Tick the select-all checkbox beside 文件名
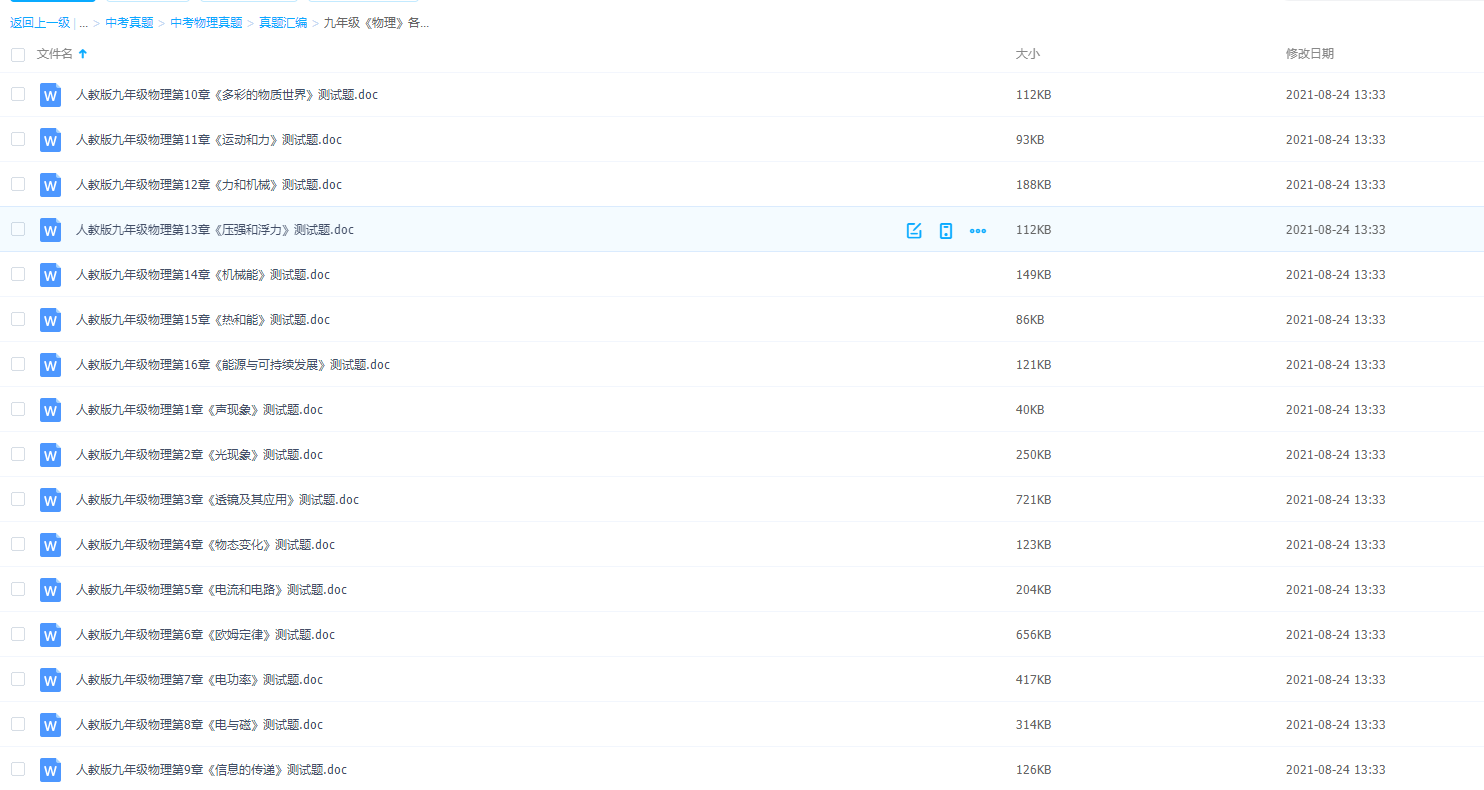This screenshot has width=1484, height=790. (18, 54)
